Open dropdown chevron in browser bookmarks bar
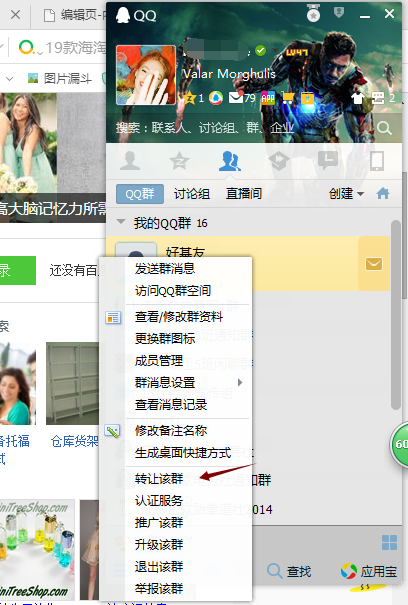This screenshot has width=408, height=605. tap(9, 79)
